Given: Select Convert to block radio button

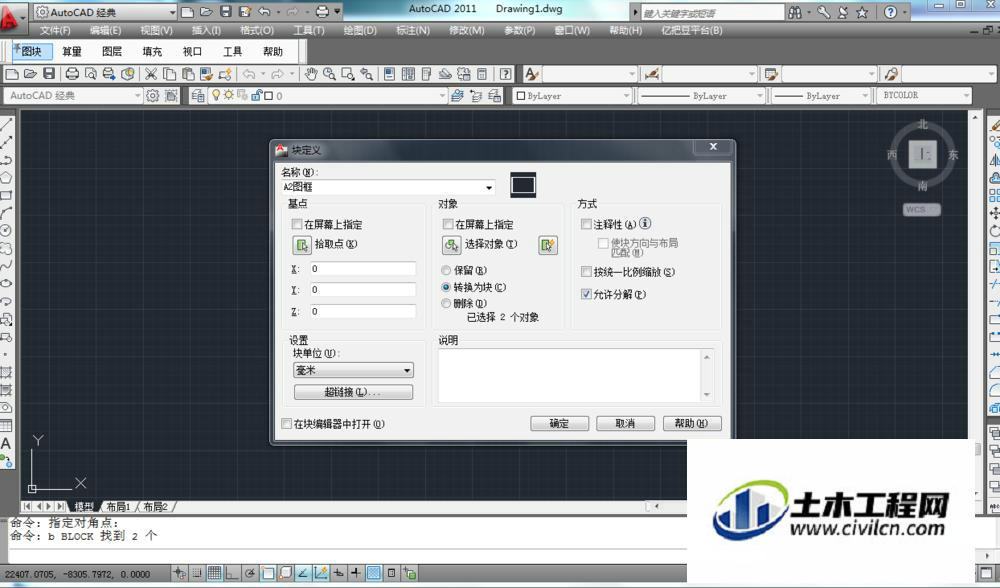Looking at the screenshot, I should tap(446, 287).
